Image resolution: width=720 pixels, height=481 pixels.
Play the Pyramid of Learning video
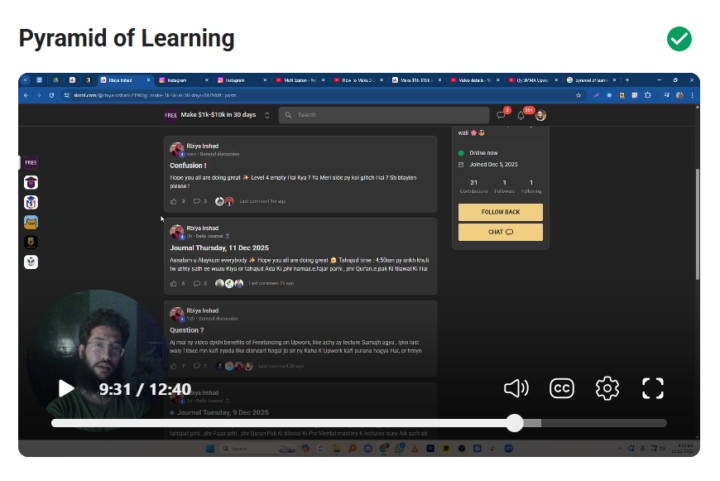tap(67, 389)
